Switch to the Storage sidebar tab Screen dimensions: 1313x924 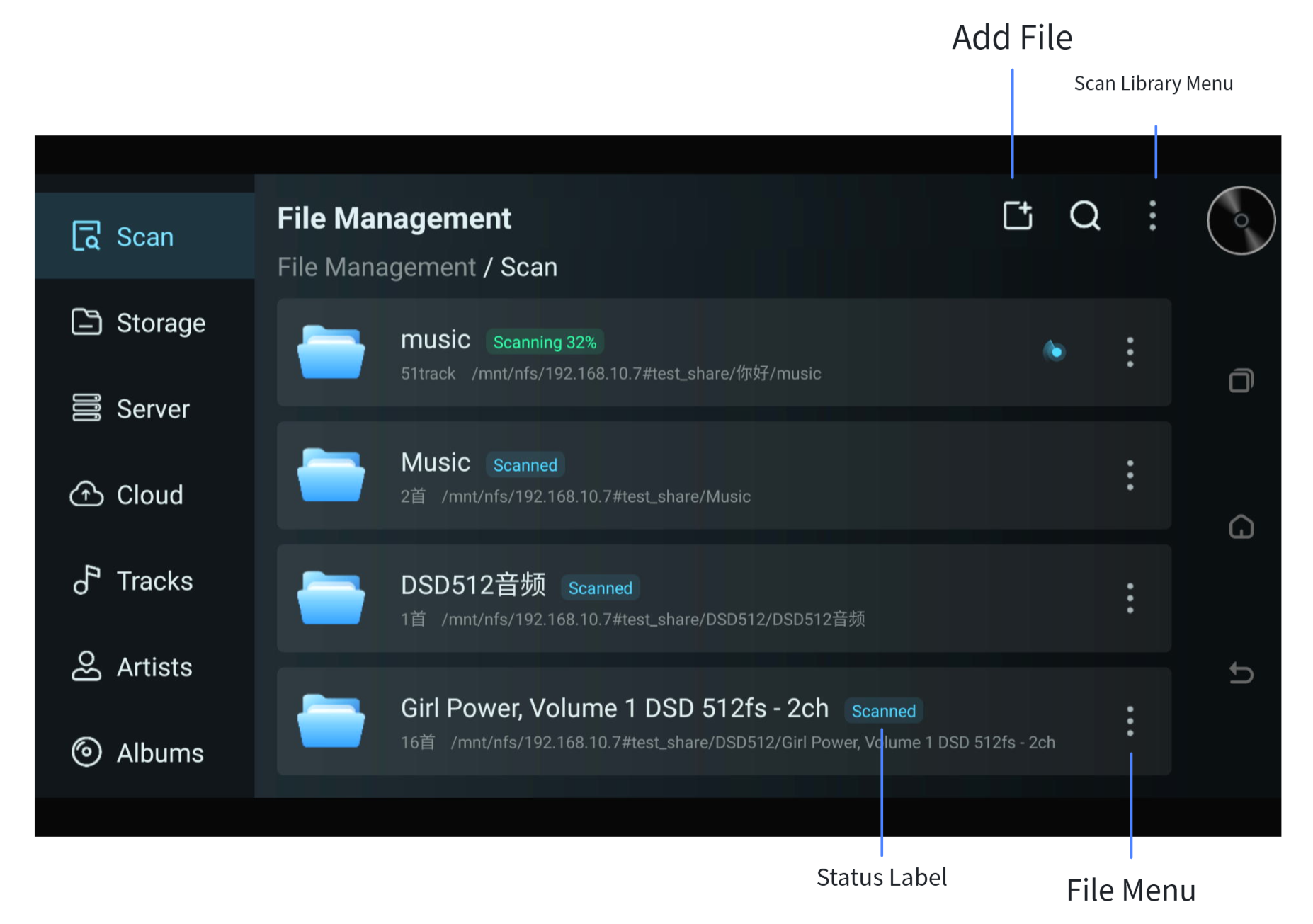[x=144, y=323]
